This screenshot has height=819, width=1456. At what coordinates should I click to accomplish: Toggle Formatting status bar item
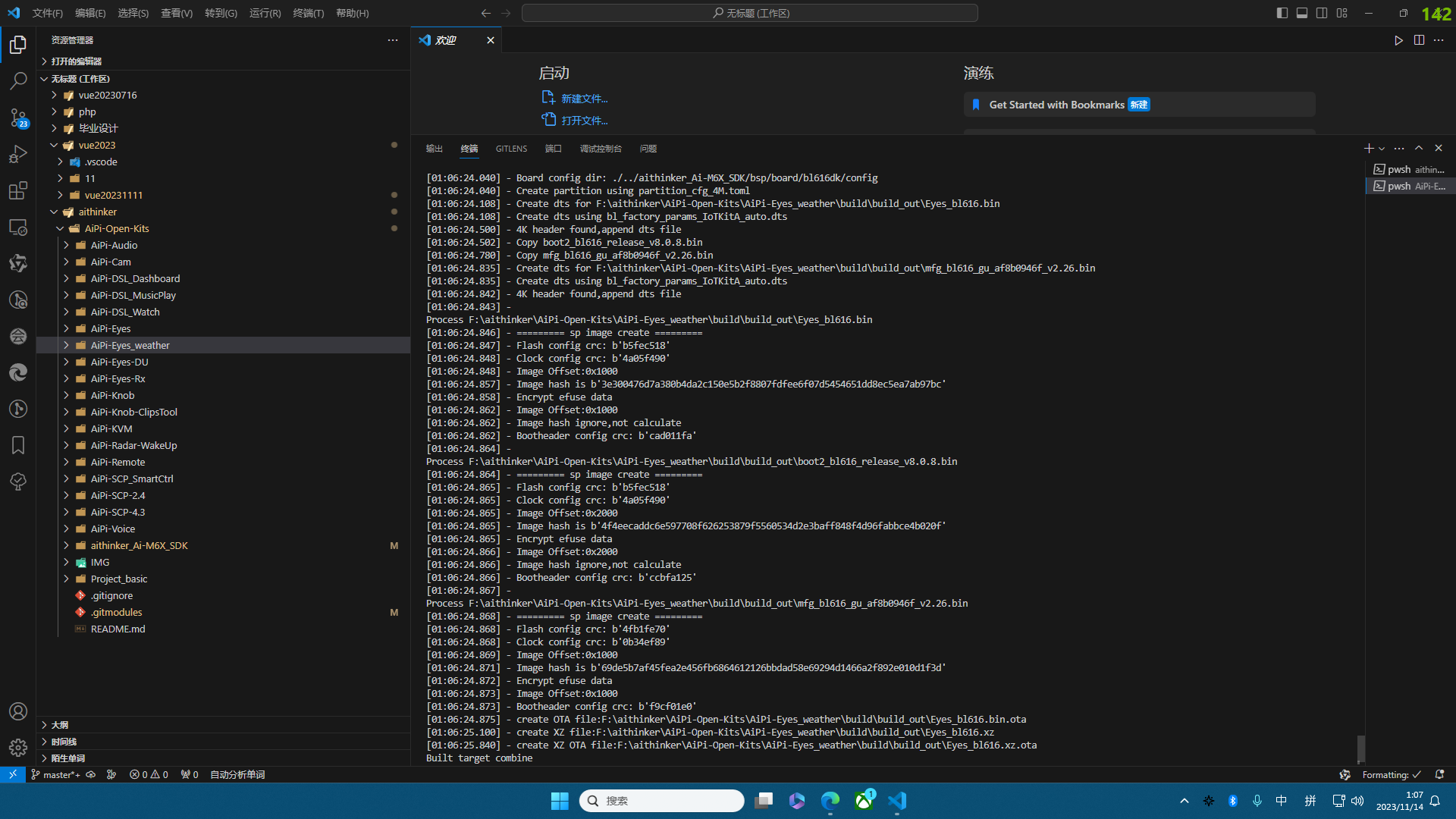[1392, 774]
